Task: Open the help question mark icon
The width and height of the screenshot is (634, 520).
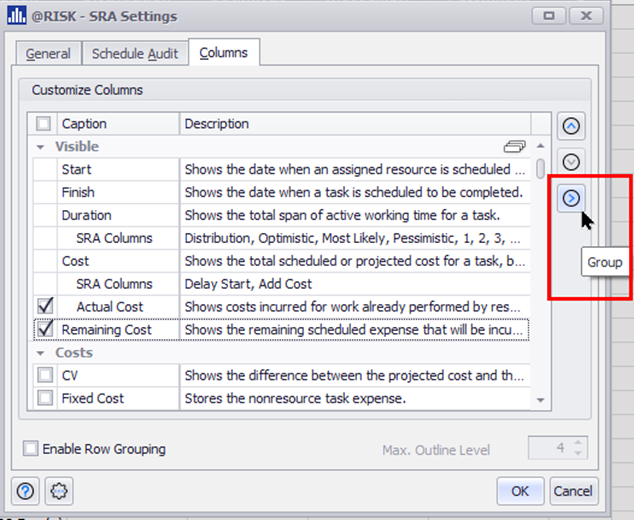Action: [26, 490]
